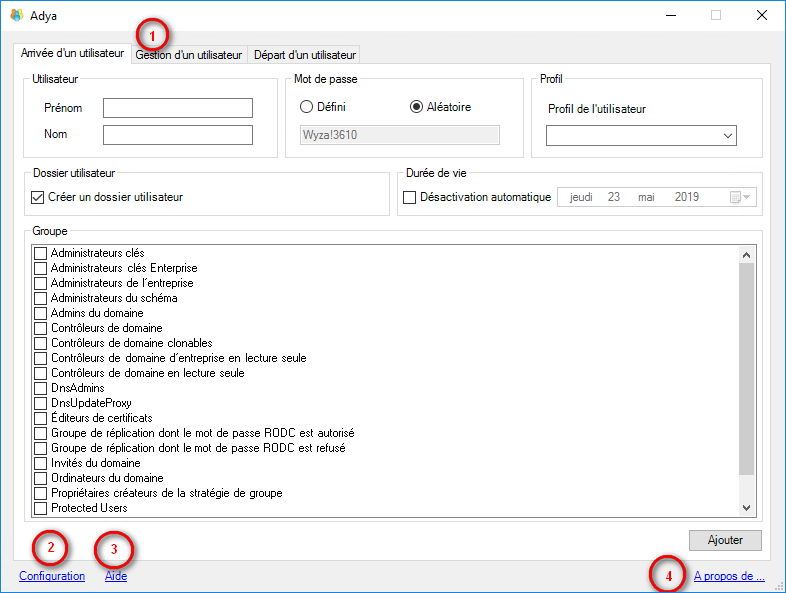This screenshot has width=786, height=593.
Task: Select the Aléatoire password option
Action: tap(417, 107)
